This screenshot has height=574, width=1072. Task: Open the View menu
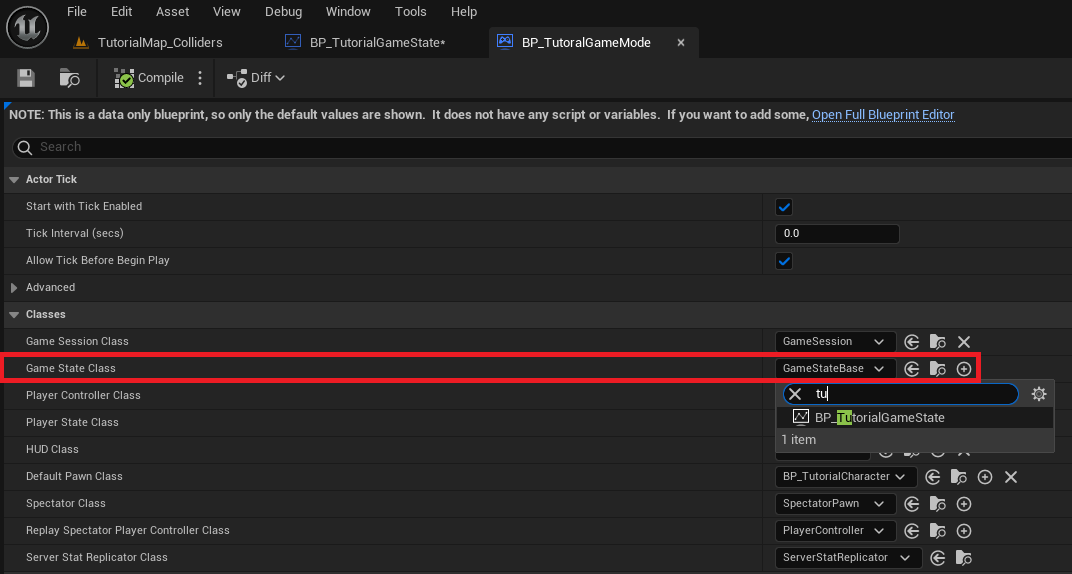(226, 12)
